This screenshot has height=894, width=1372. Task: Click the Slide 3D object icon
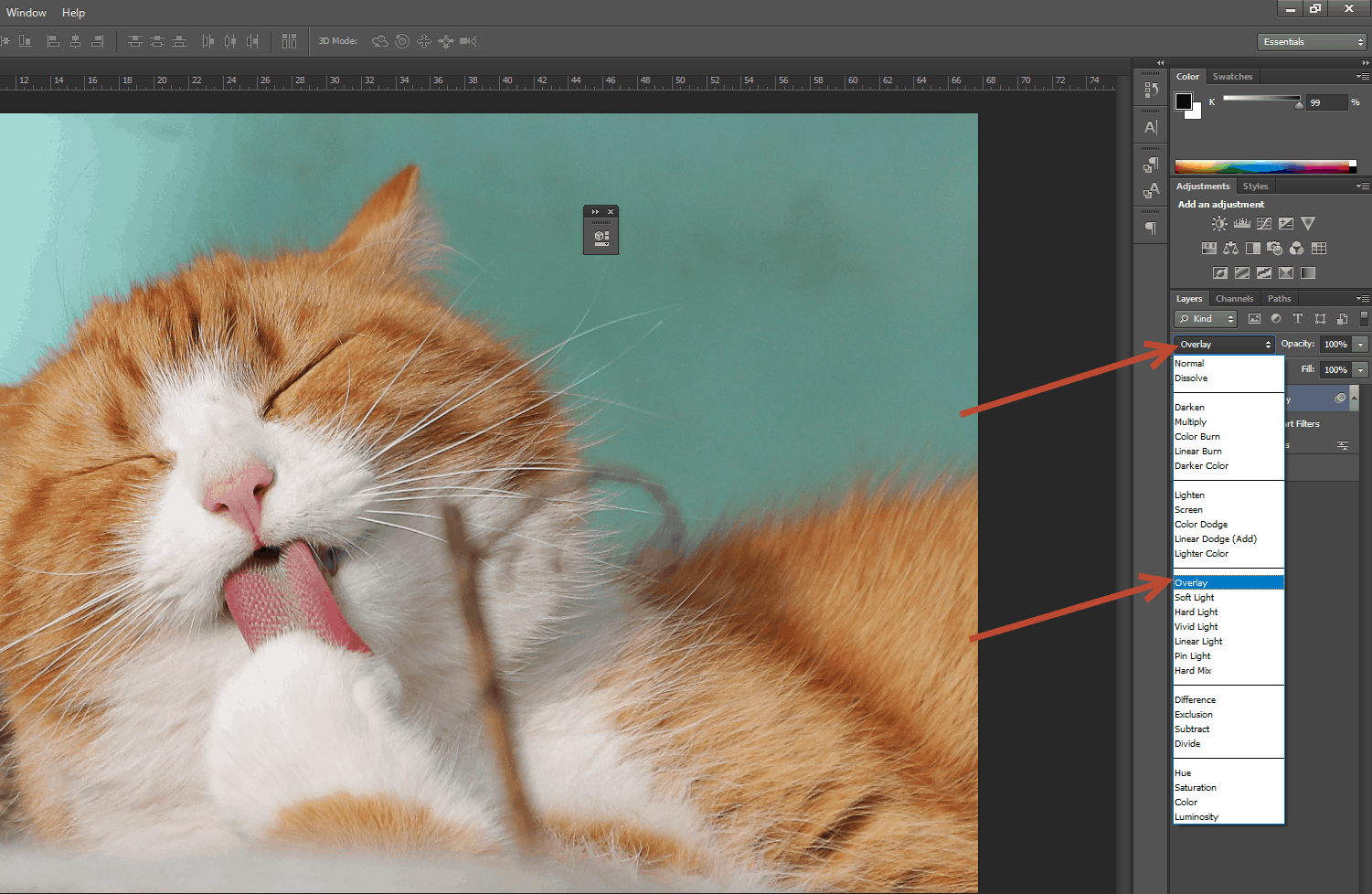(x=446, y=41)
